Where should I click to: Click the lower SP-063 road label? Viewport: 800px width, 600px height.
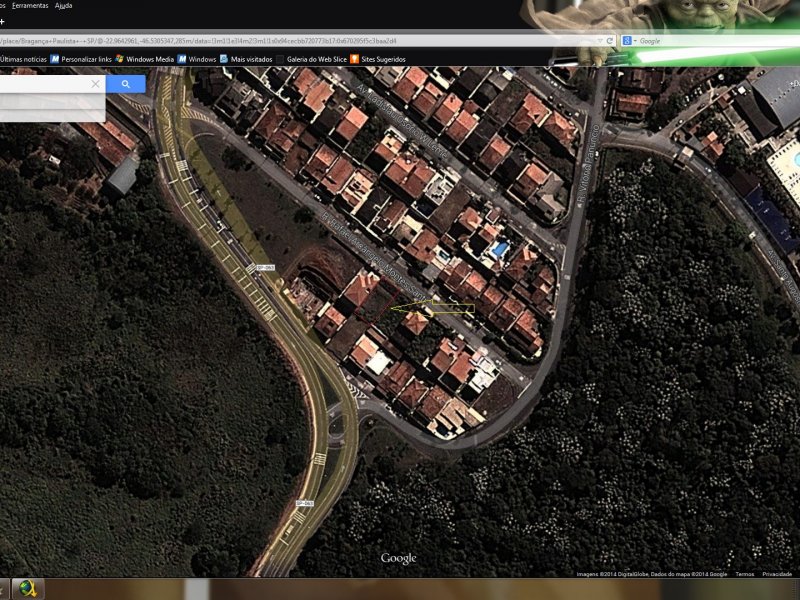(305, 503)
